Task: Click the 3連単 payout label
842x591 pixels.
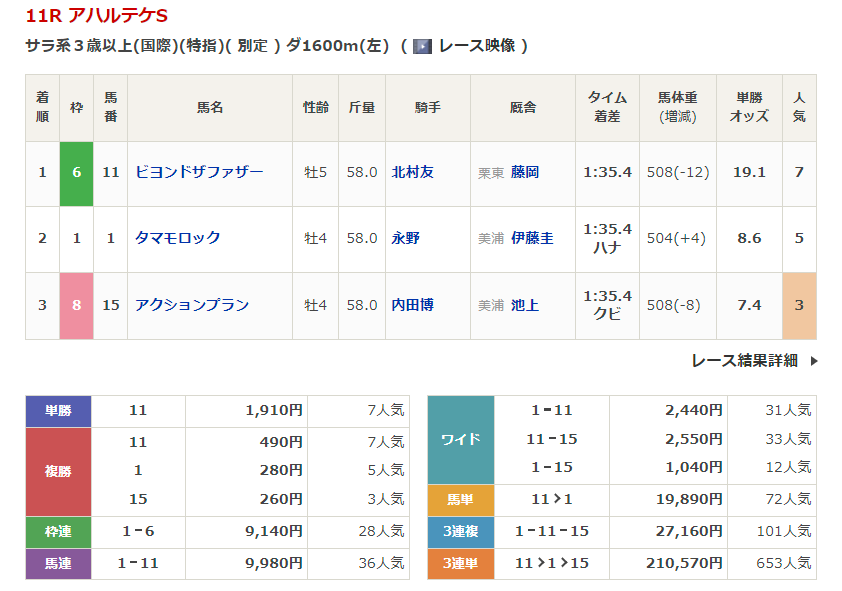Action: (460, 564)
